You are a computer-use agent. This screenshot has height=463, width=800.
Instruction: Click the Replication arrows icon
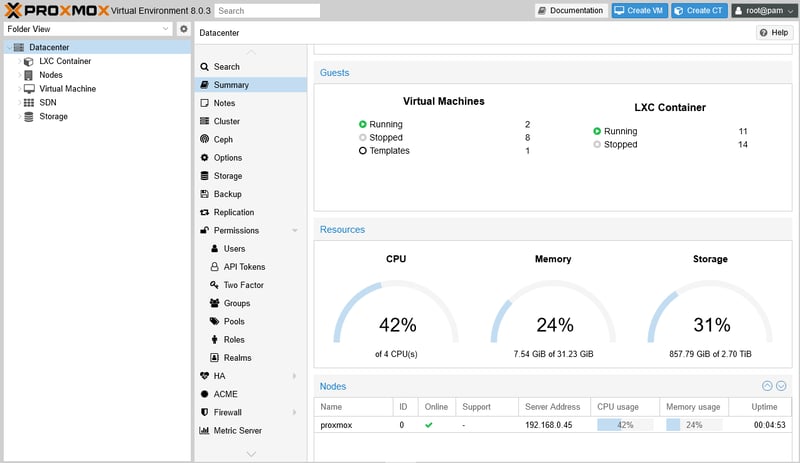click(x=205, y=212)
